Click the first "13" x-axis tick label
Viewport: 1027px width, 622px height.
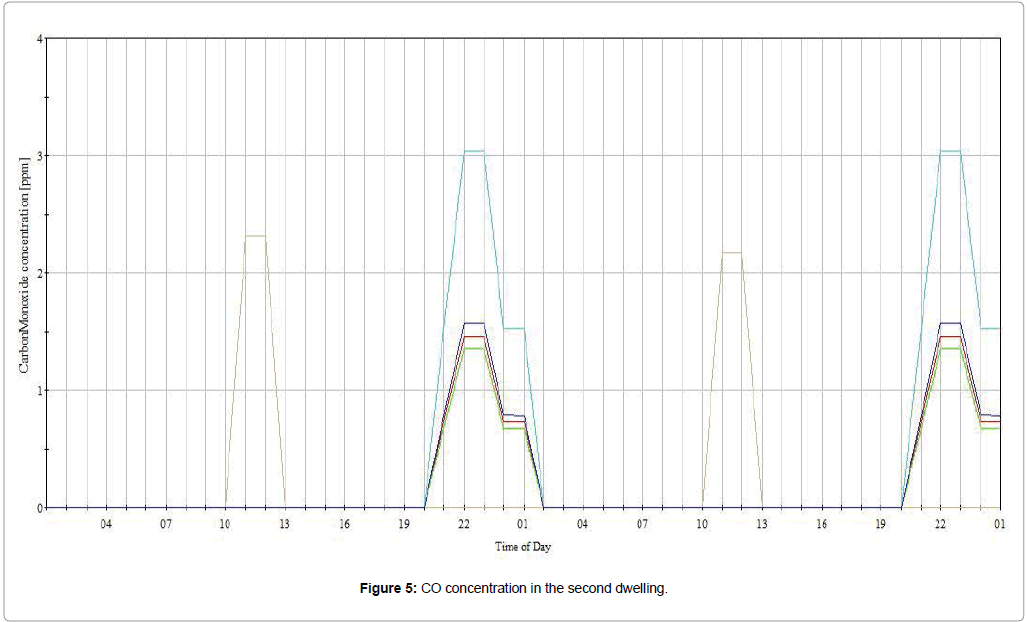[x=285, y=523]
